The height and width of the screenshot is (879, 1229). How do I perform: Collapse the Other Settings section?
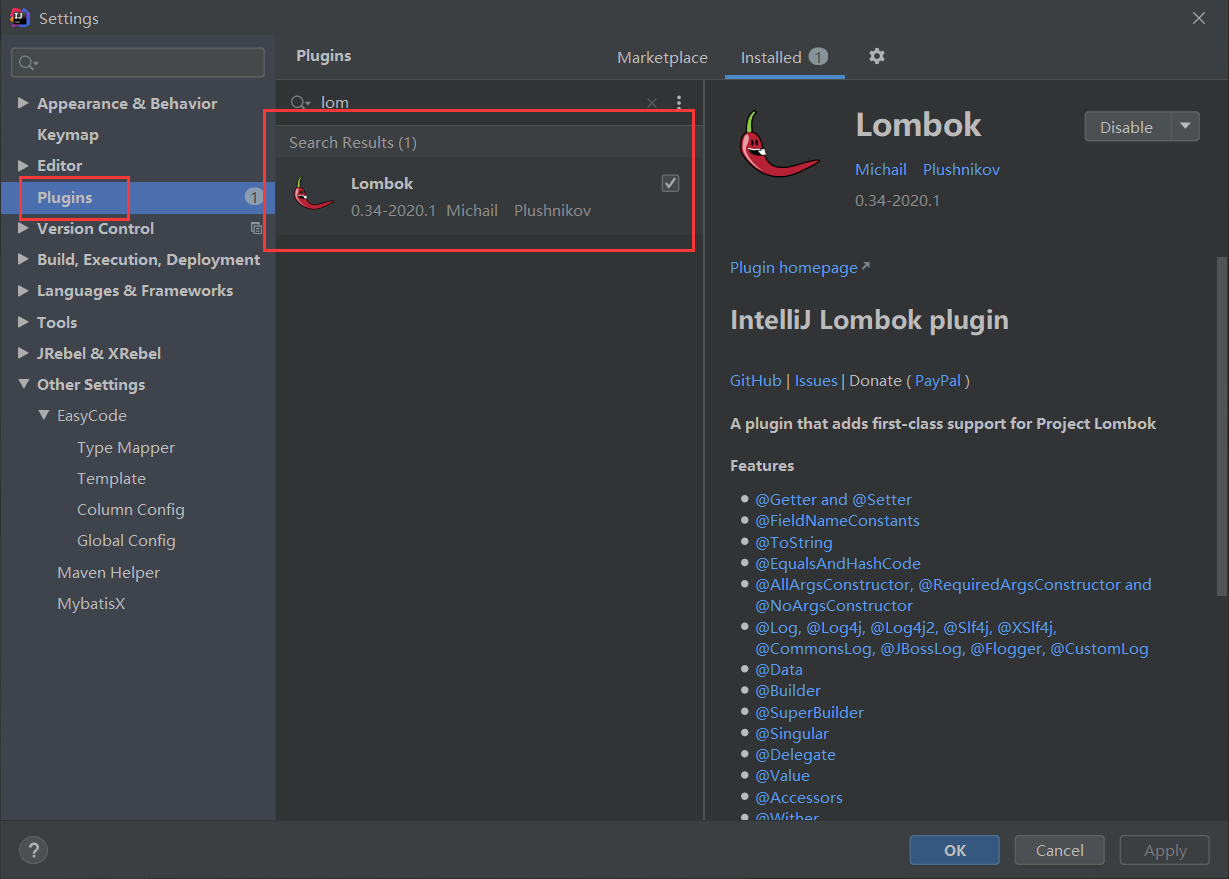23,384
